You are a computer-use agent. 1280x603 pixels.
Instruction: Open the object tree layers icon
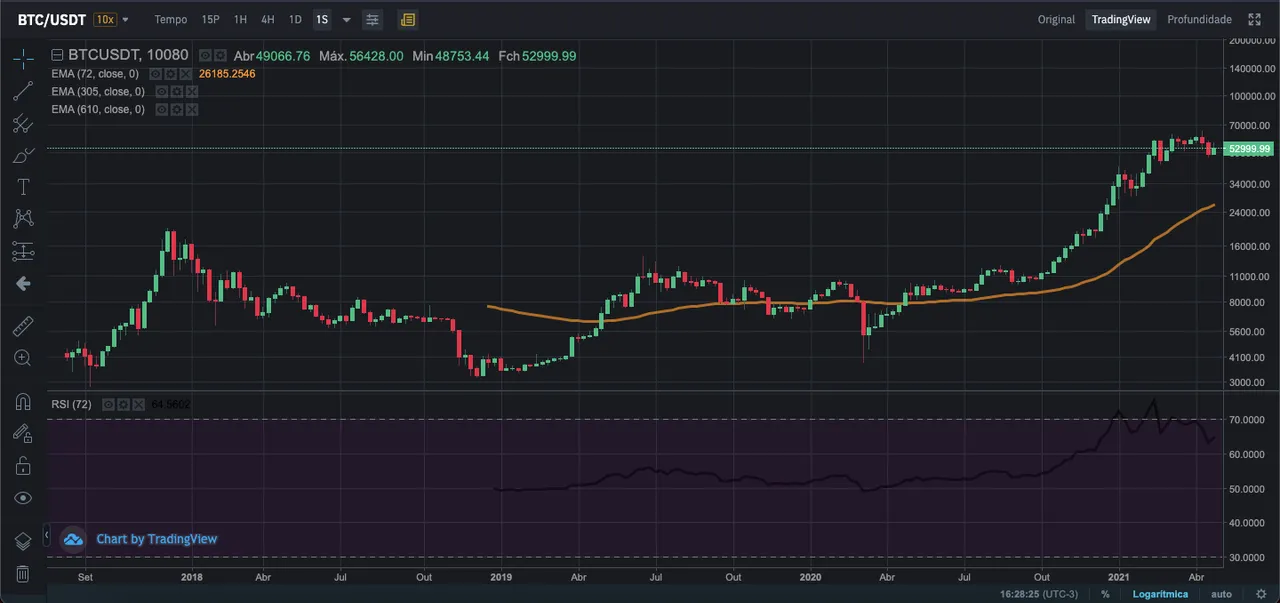click(23, 541)
